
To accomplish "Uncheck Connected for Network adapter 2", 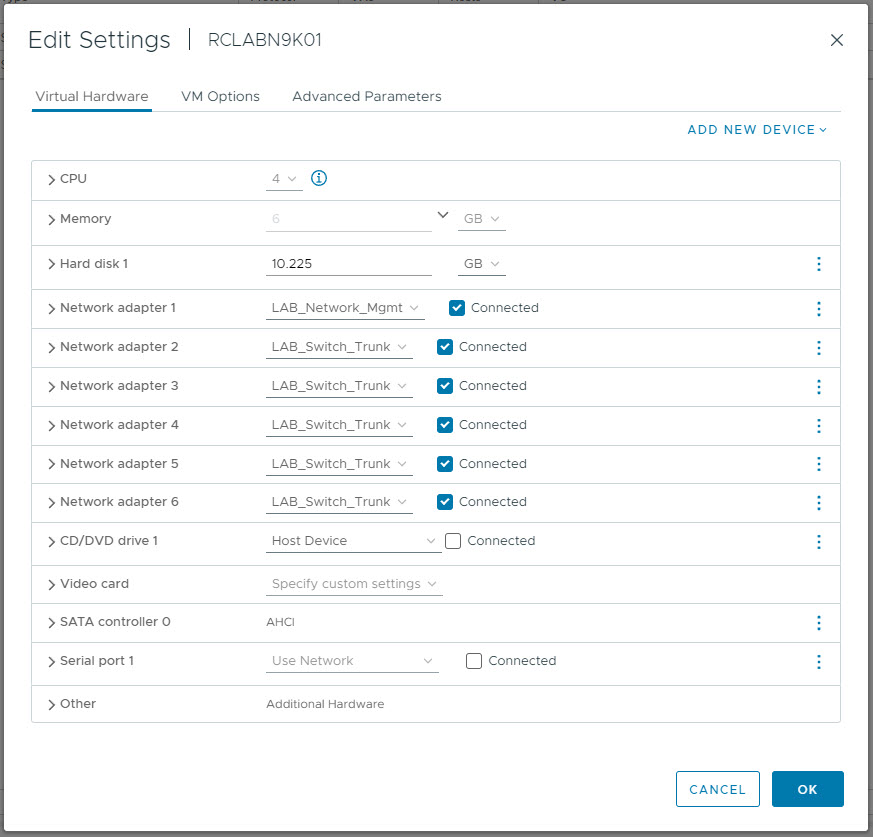I will [x=445, y=347].
